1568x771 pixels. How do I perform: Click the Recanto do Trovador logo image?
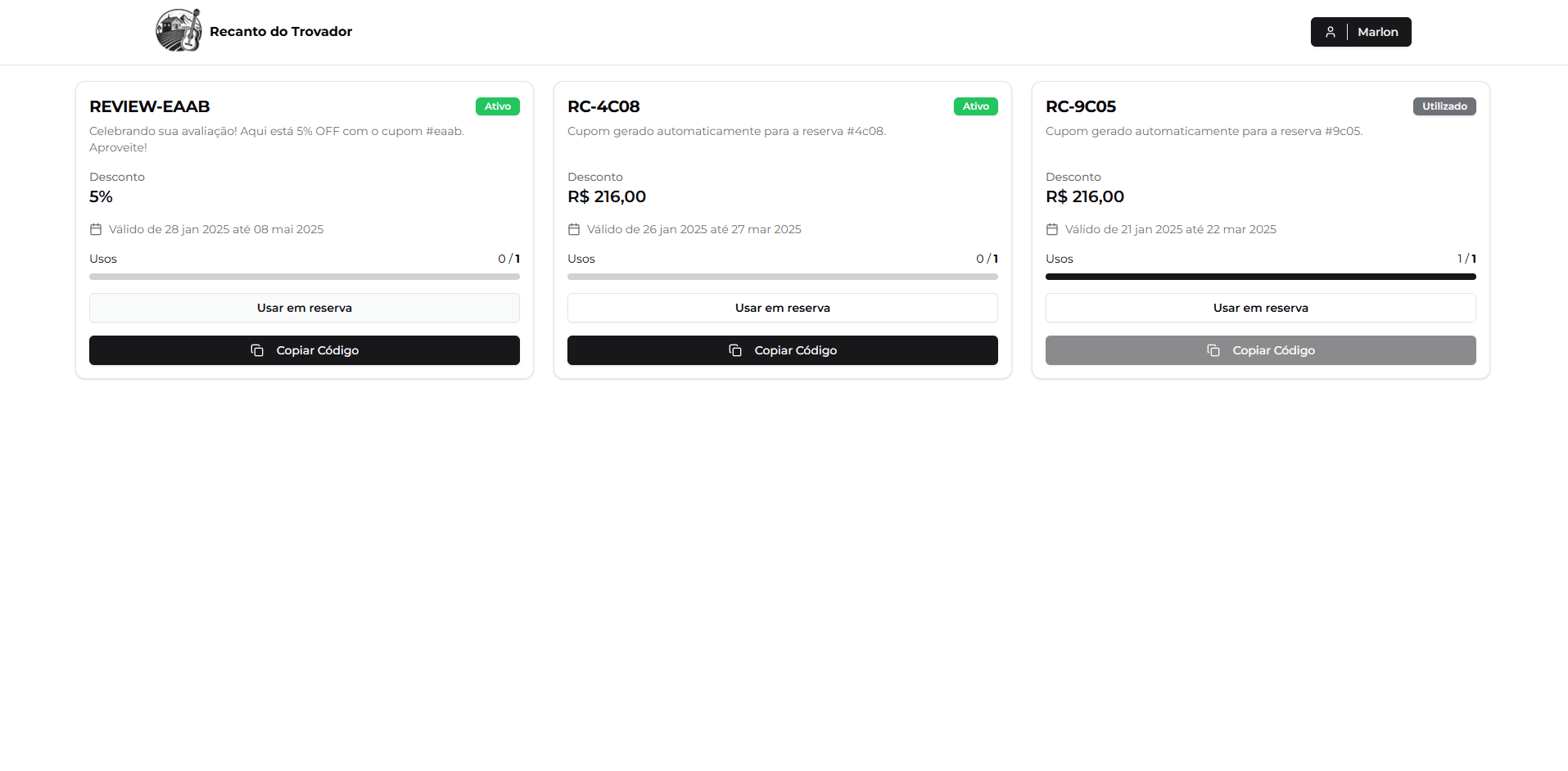pyautogui.click(x=178, y=31)
